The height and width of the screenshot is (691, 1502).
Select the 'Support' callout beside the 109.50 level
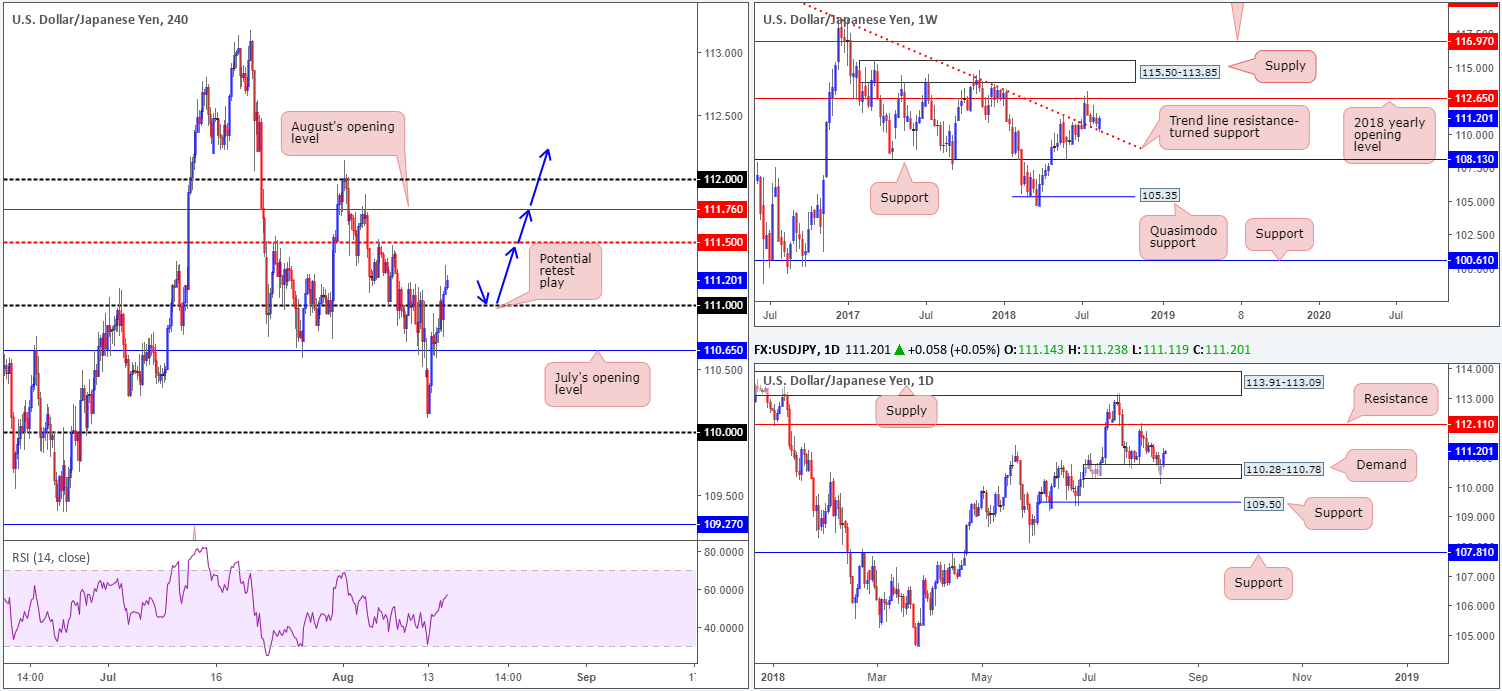(1339, 513)
